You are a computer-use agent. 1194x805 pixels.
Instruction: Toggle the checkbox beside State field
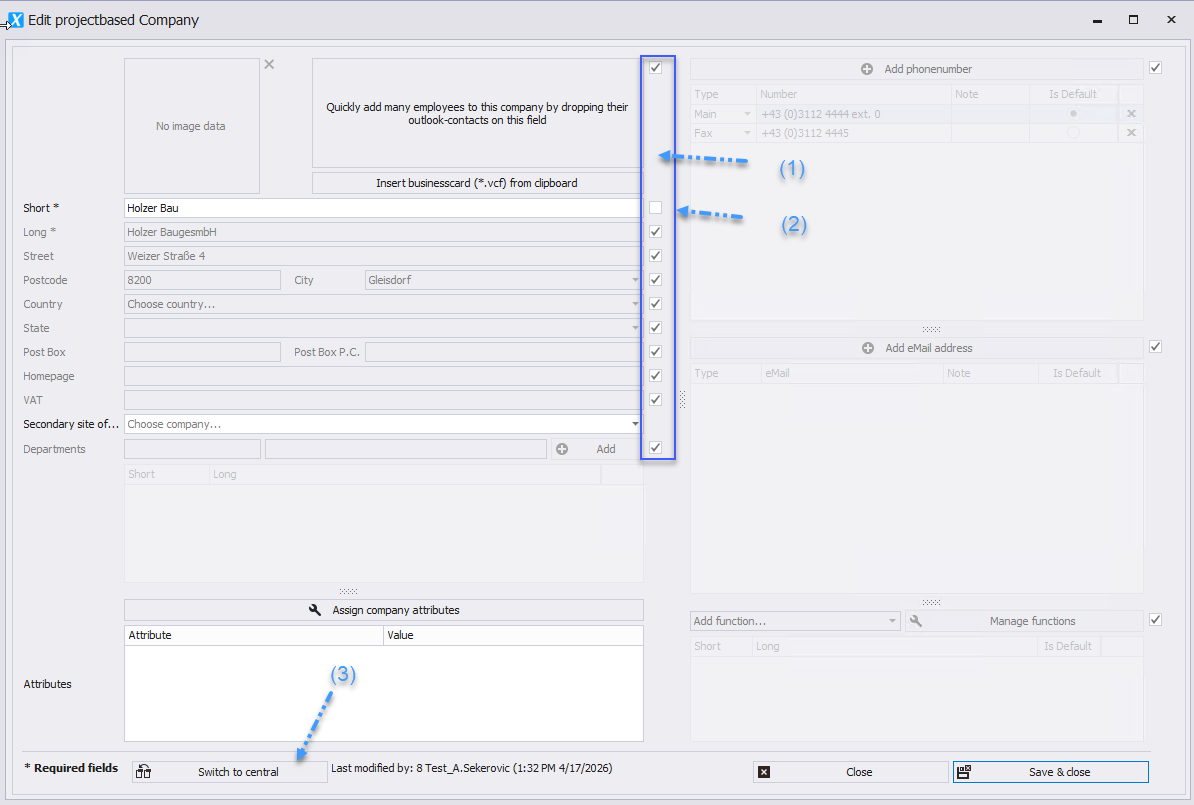point(655,327)
